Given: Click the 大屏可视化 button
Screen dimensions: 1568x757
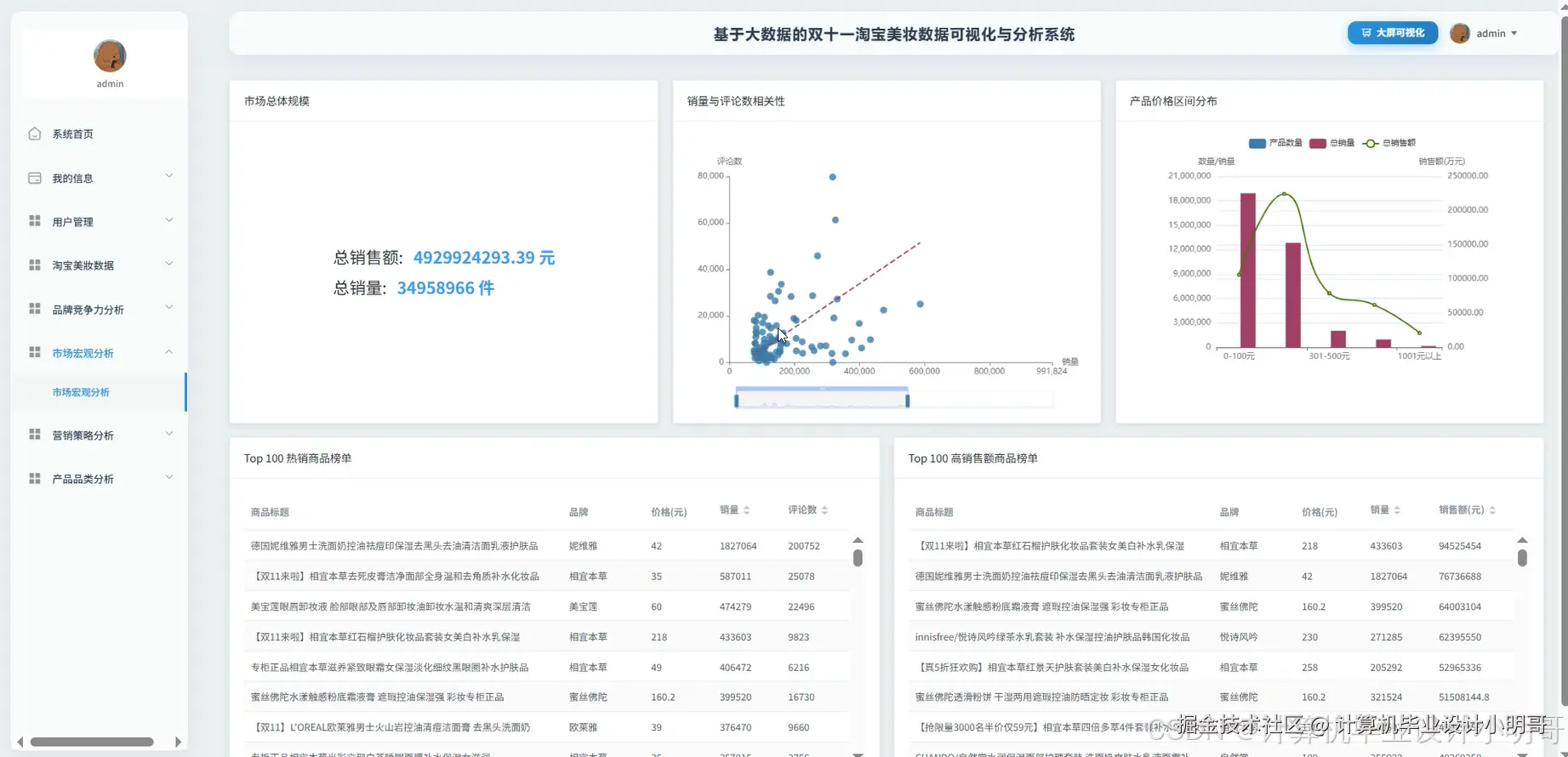Looking at the screenshot, I should (1393, 33).
